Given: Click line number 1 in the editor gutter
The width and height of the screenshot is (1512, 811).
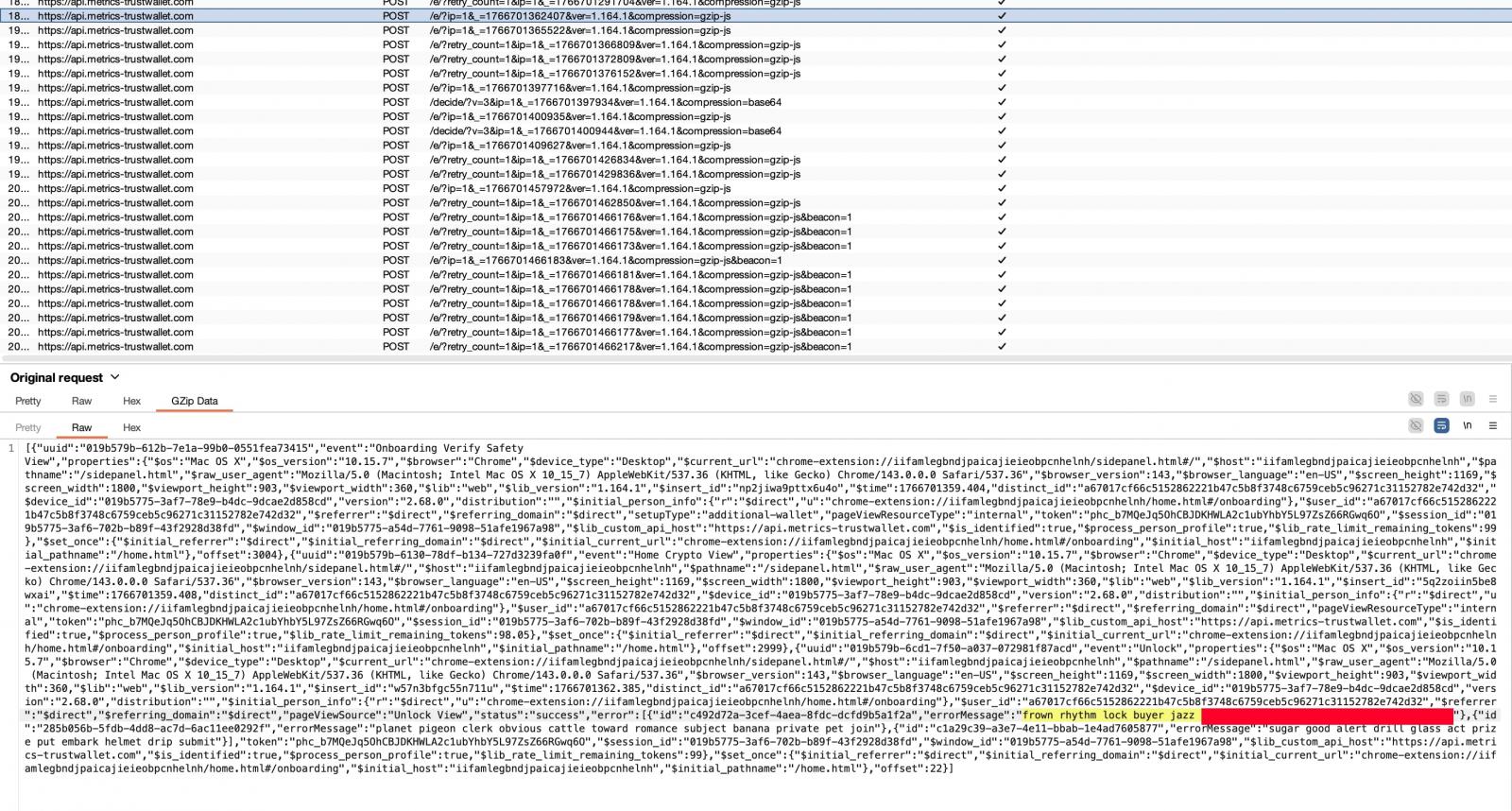Looking at the screenshot, I should coord(11,448).
